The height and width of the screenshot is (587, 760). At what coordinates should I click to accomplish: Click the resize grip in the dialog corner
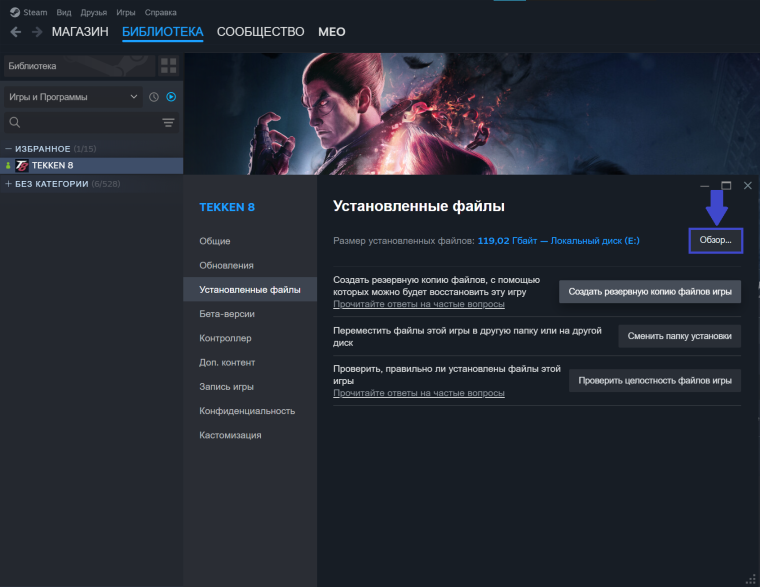(751, 578)
